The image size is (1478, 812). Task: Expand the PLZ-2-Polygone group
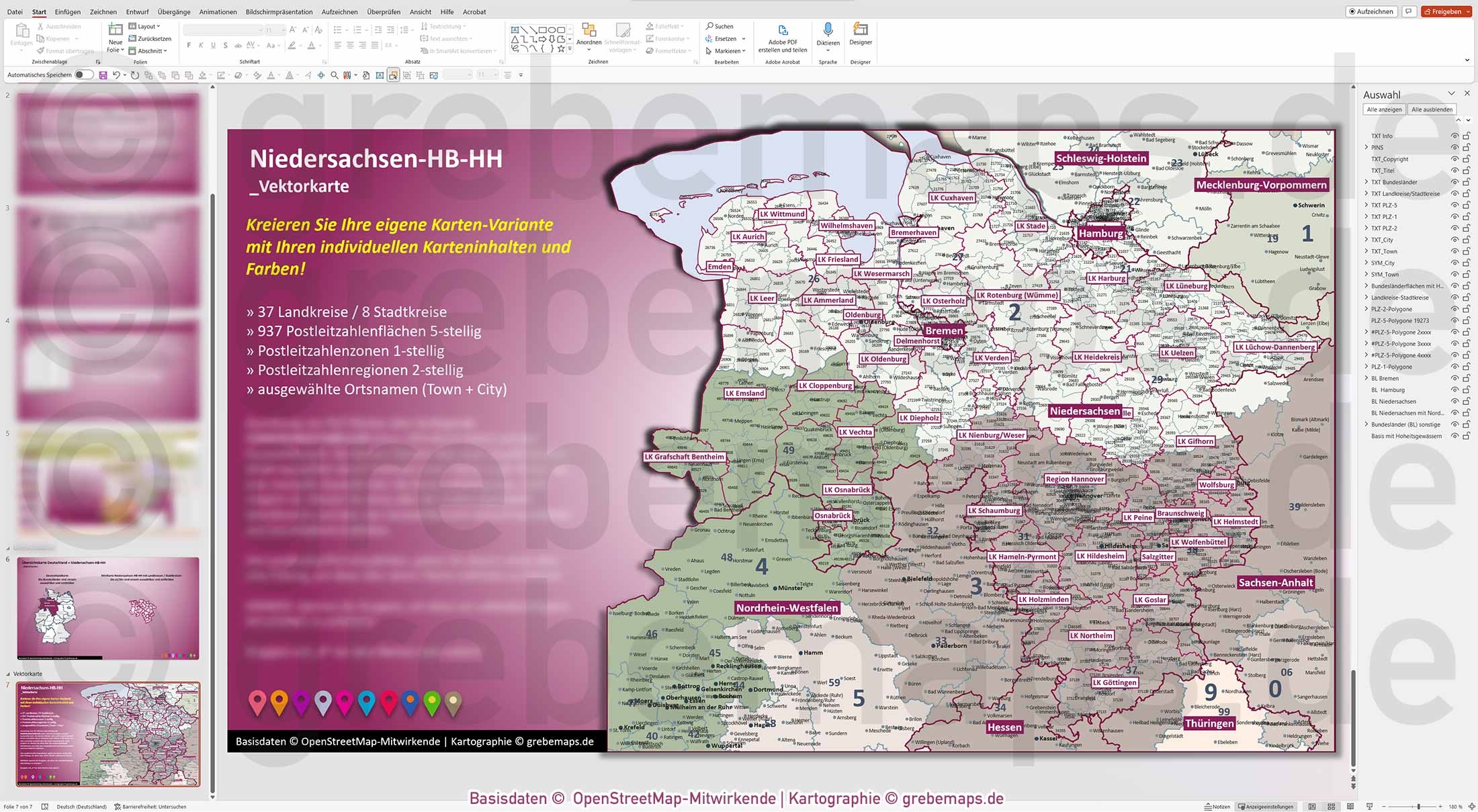click(1367, 309)
